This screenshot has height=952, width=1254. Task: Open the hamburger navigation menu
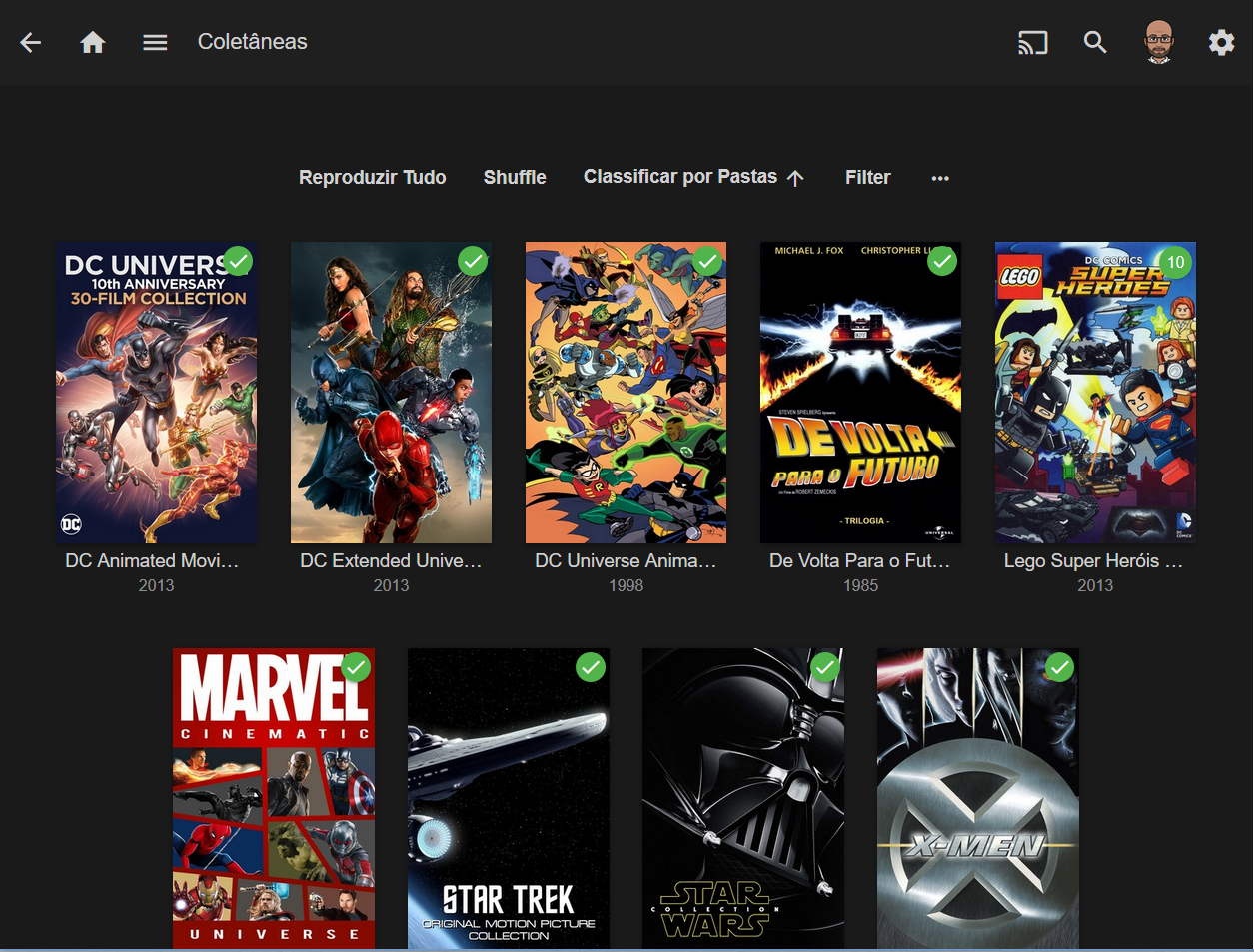tap(155, 42)
